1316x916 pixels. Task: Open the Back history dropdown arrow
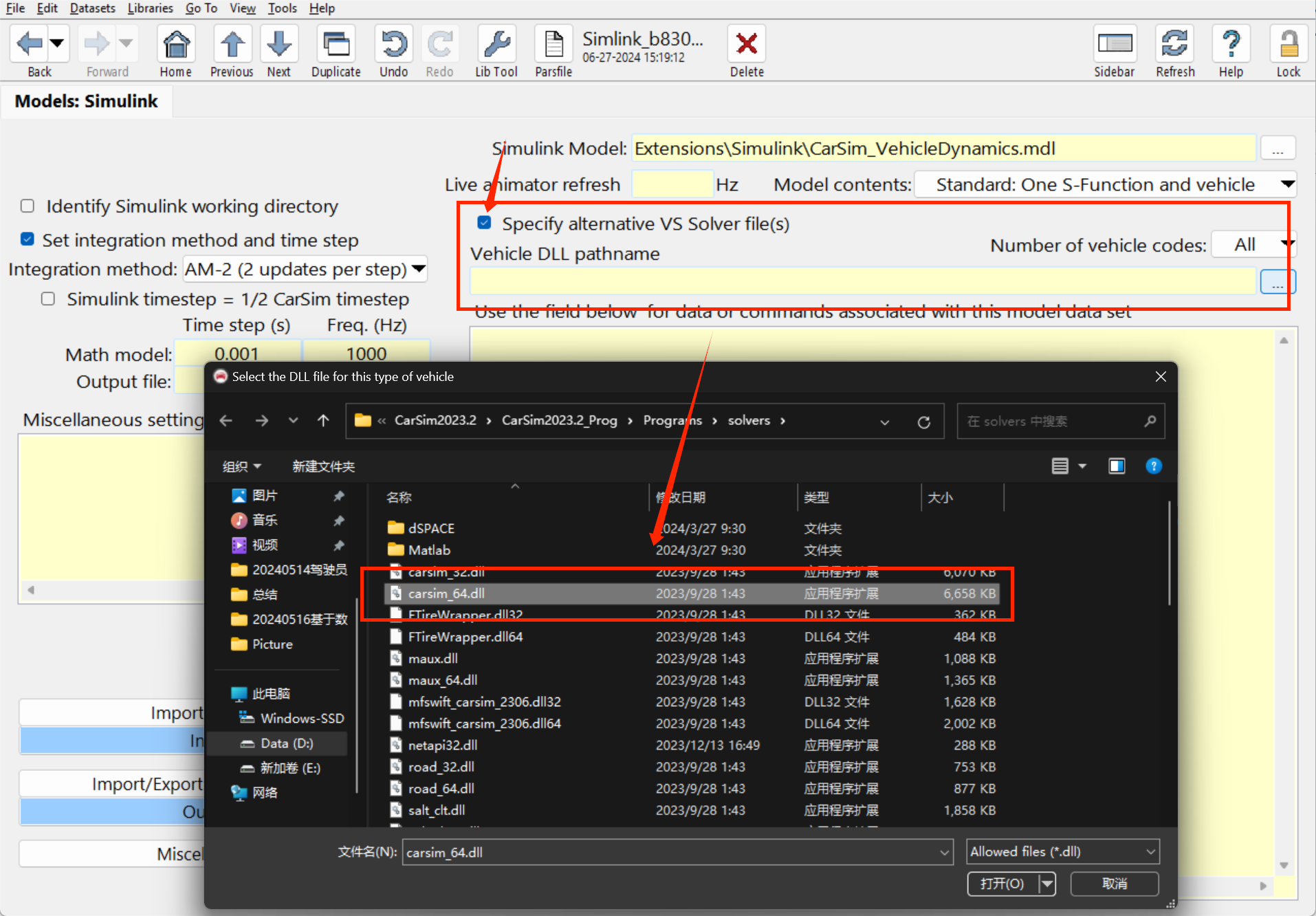click(x=58, y=44)
